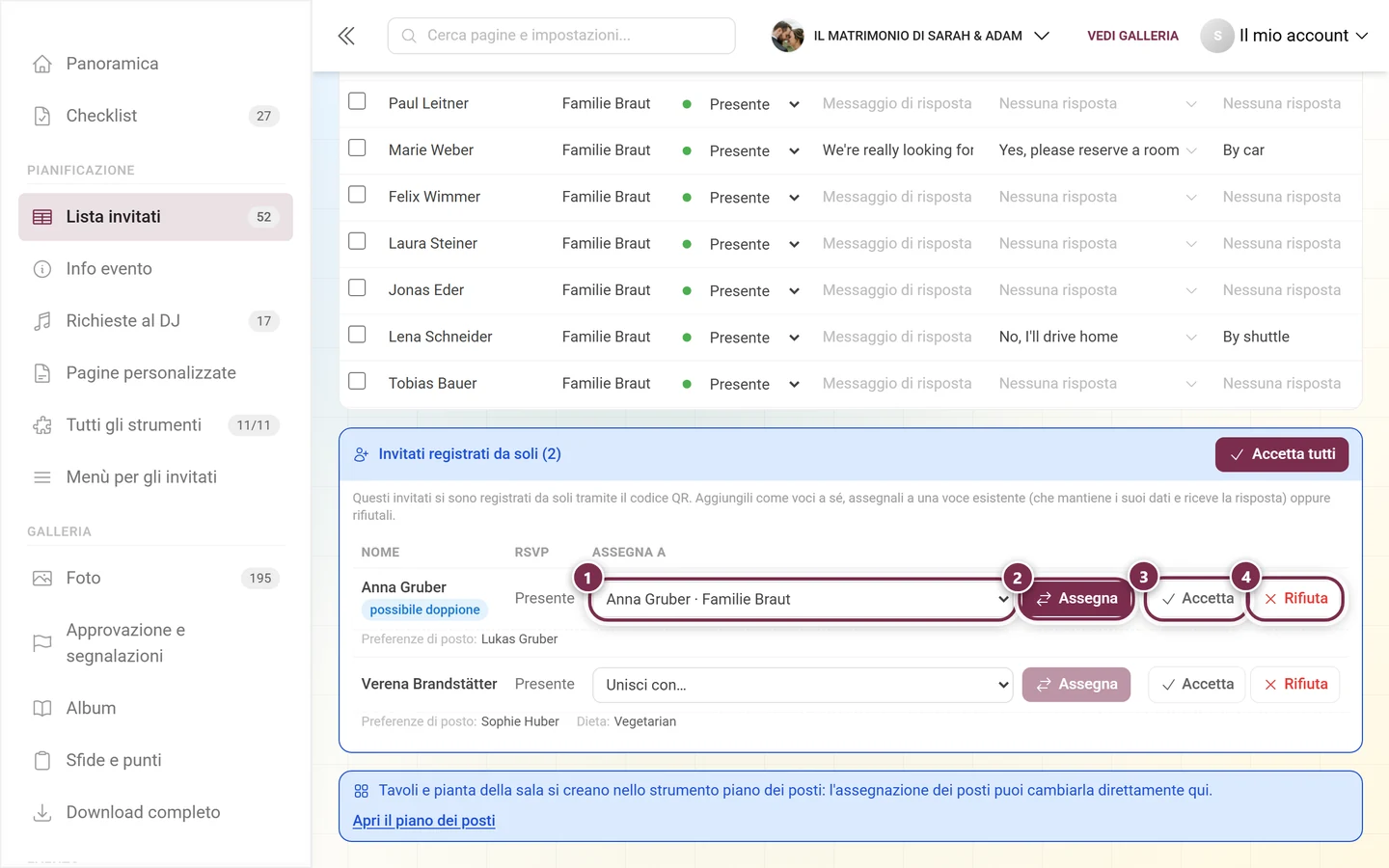The width and height of the screenshot is (1389, 868).
Task: Click the Info evento info icon
Action: [x=42, y=269]
